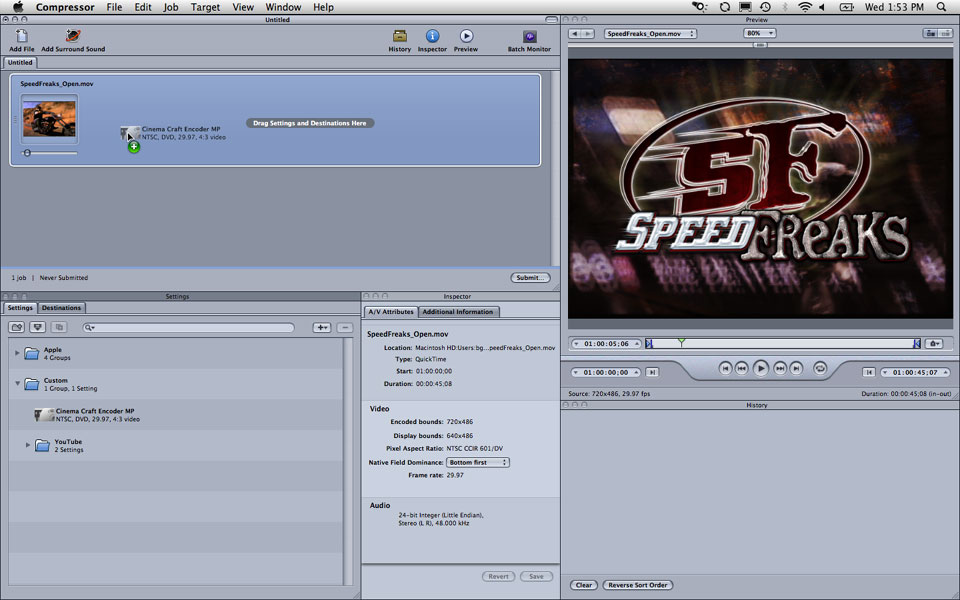The image size is (960, 600).
Task: Click the SpeedFreaks_Open.mov job thumbnail
Action: point(50,119)
